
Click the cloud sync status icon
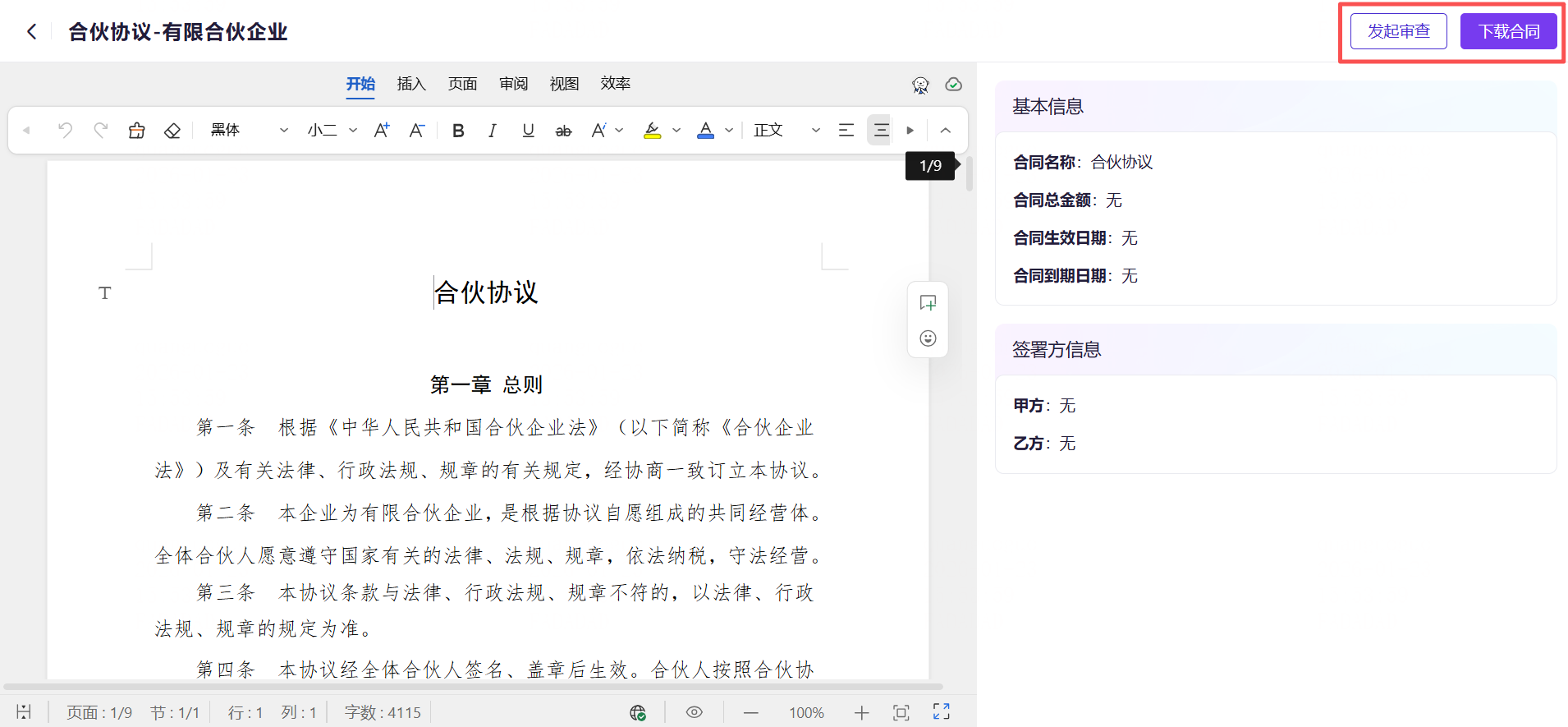pos(953,85)
